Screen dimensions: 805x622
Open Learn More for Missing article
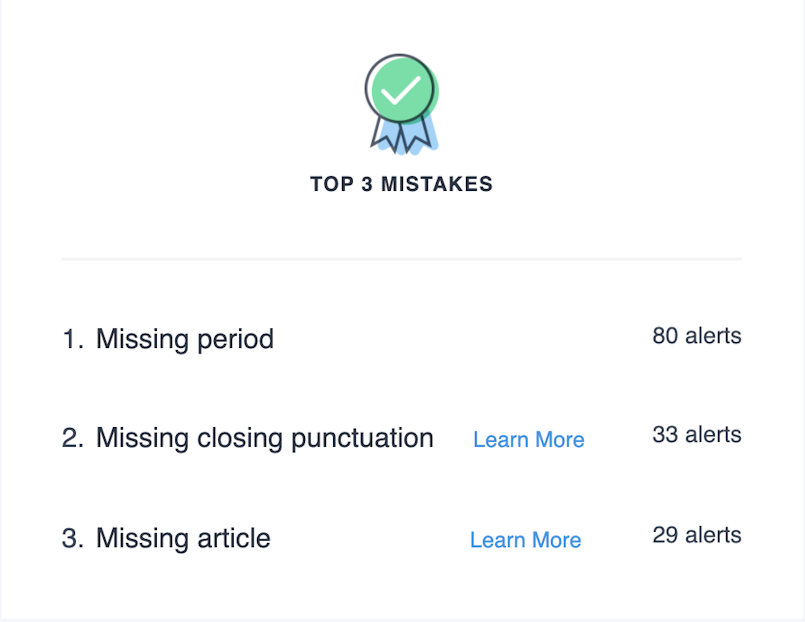point(525,540)
